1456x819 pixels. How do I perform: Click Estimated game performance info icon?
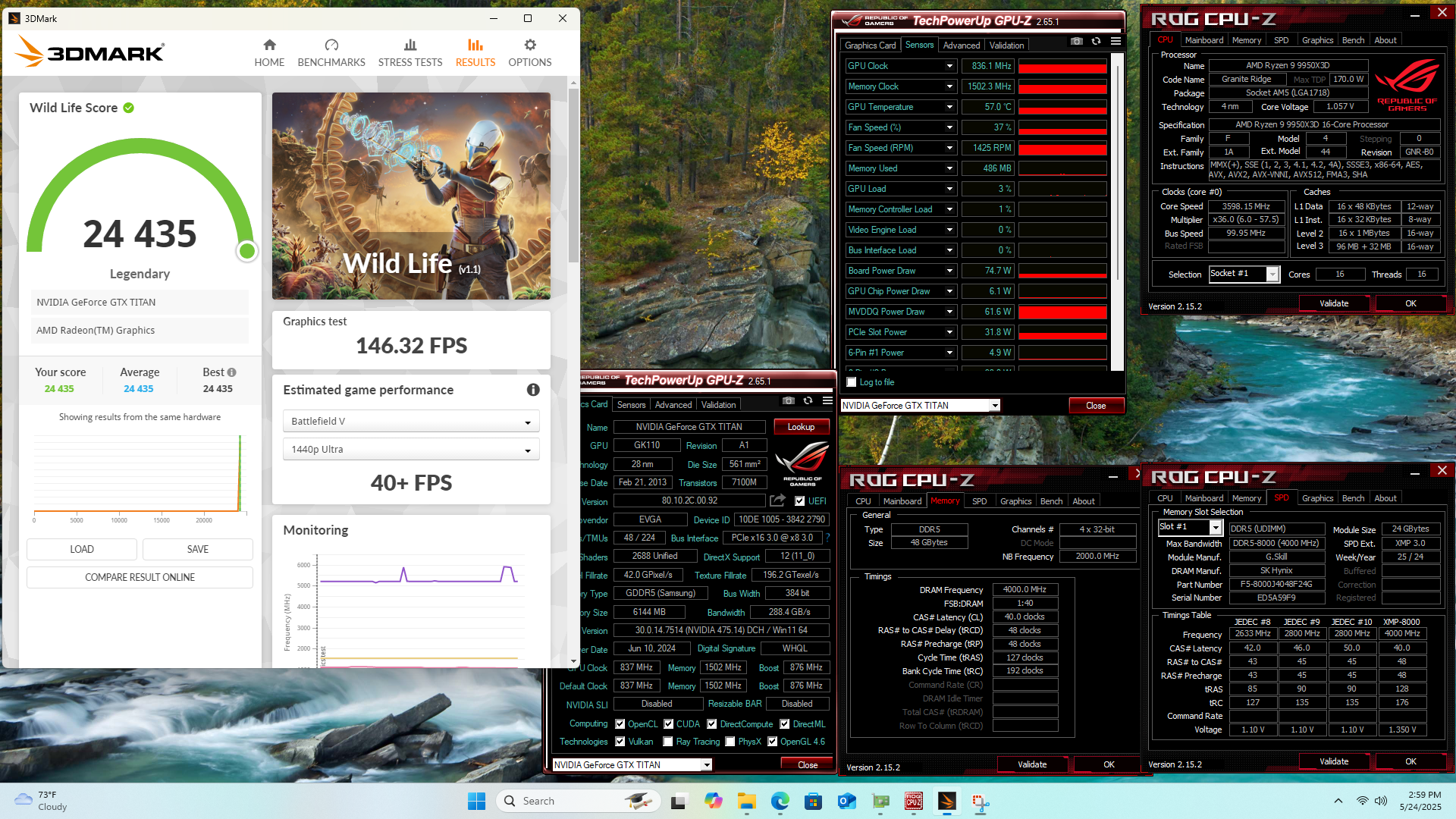(x=533, y=390)
